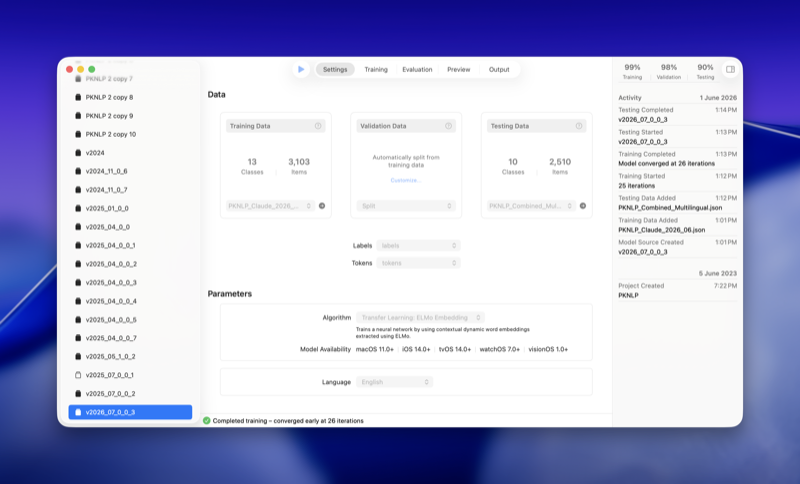
Task: Click the visionOS 1.0+ availability label
Action: coord(548,349)
